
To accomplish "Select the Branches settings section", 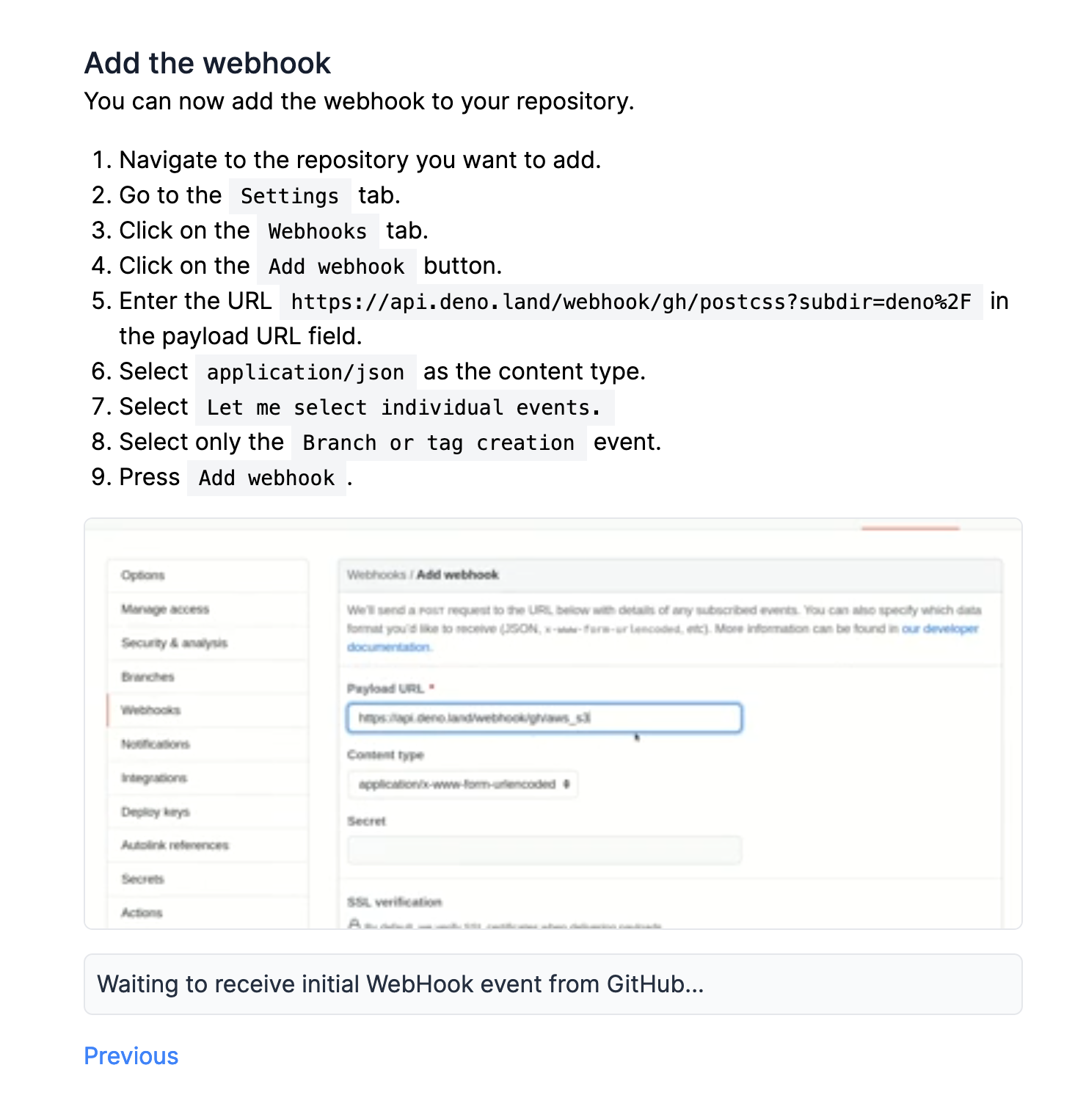I will 148,676.
